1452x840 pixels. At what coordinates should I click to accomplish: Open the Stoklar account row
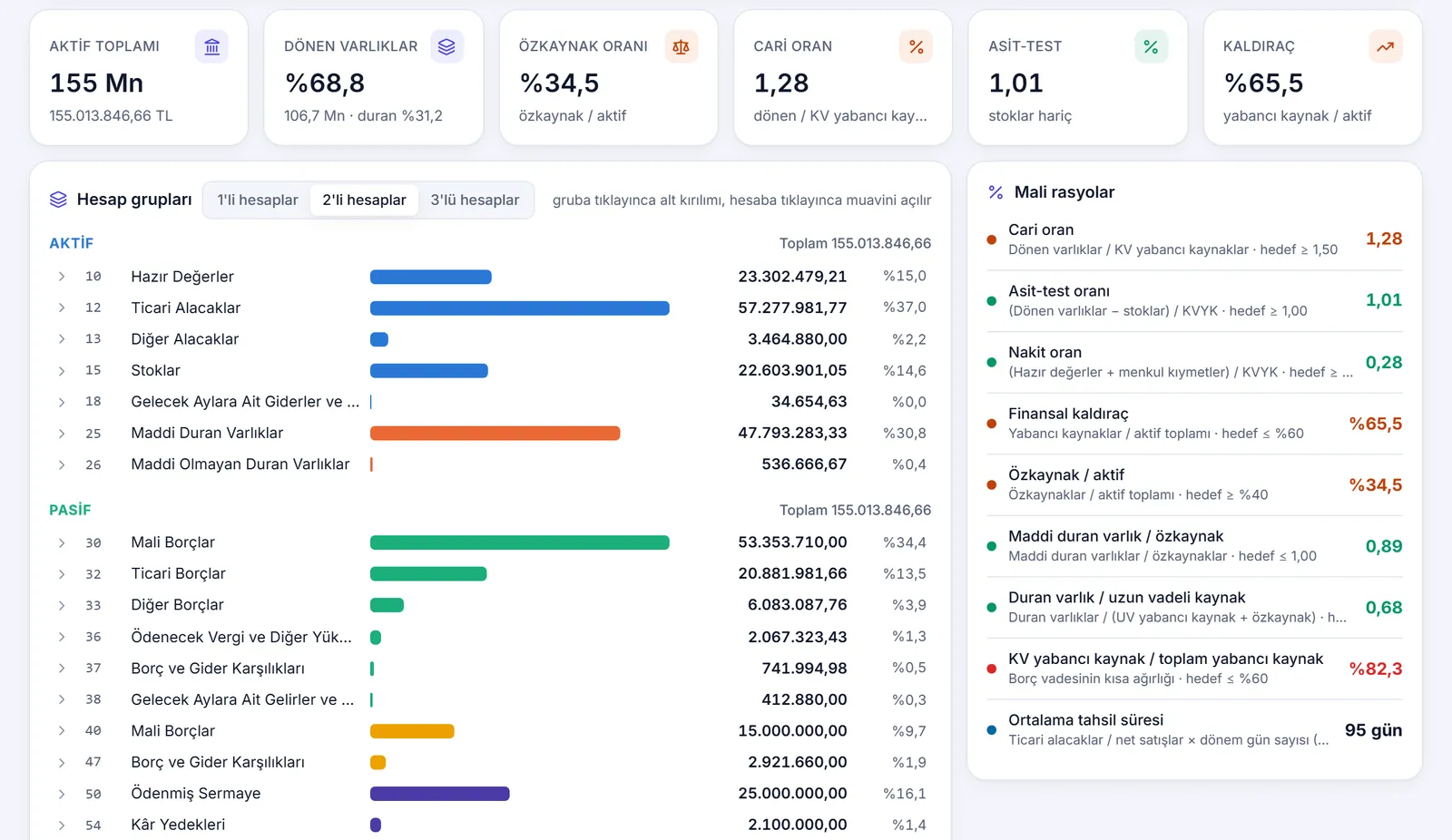click(490, 370)
